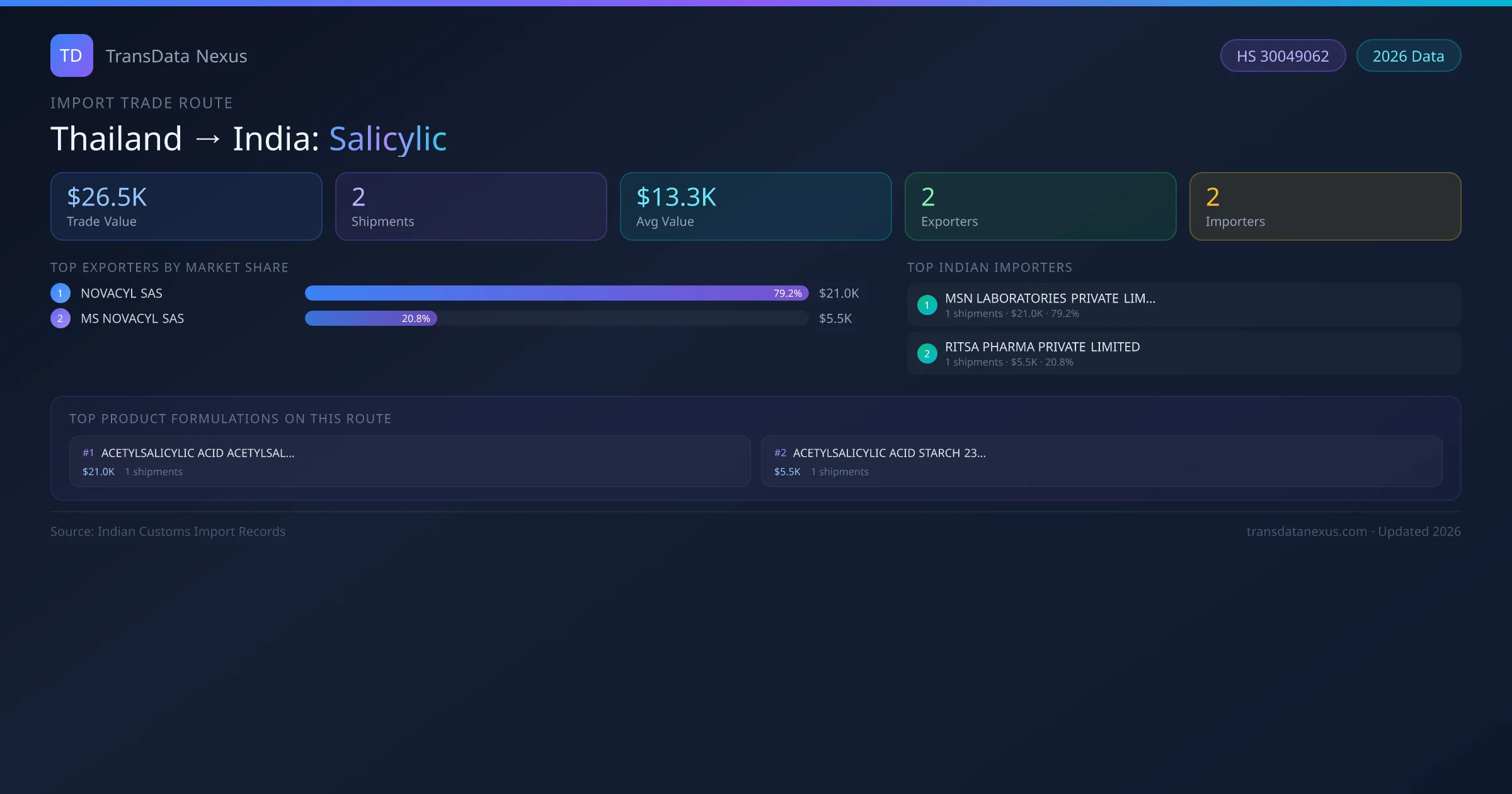The width and height of the screenshot is (1512, 794).
Task: Click the TD logo icon
Action: [x=71, y=55]
